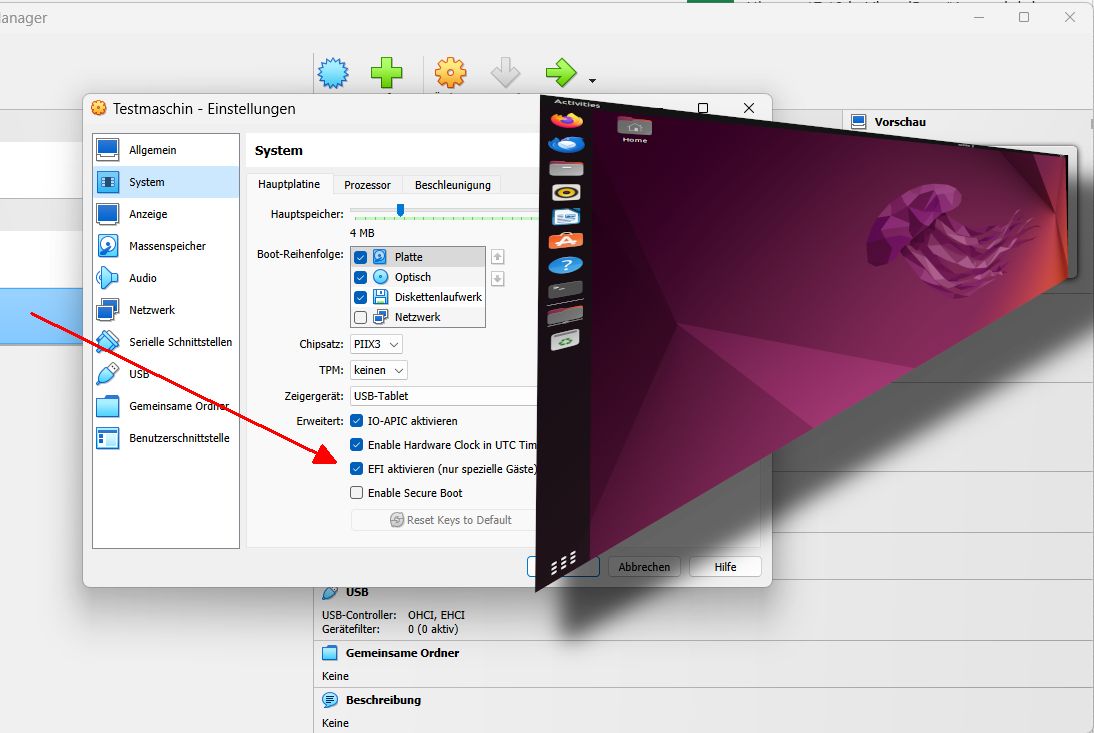Switch to the Prozessor tab
Image resolution: width=1094 pixels, height=733 pixels.
[x=367, y=184]
